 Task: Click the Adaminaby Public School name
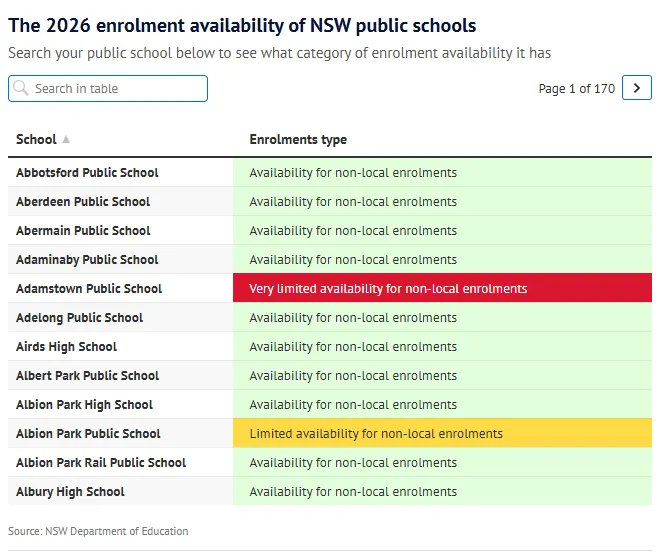pyautogui.click(x=87, y=260)
